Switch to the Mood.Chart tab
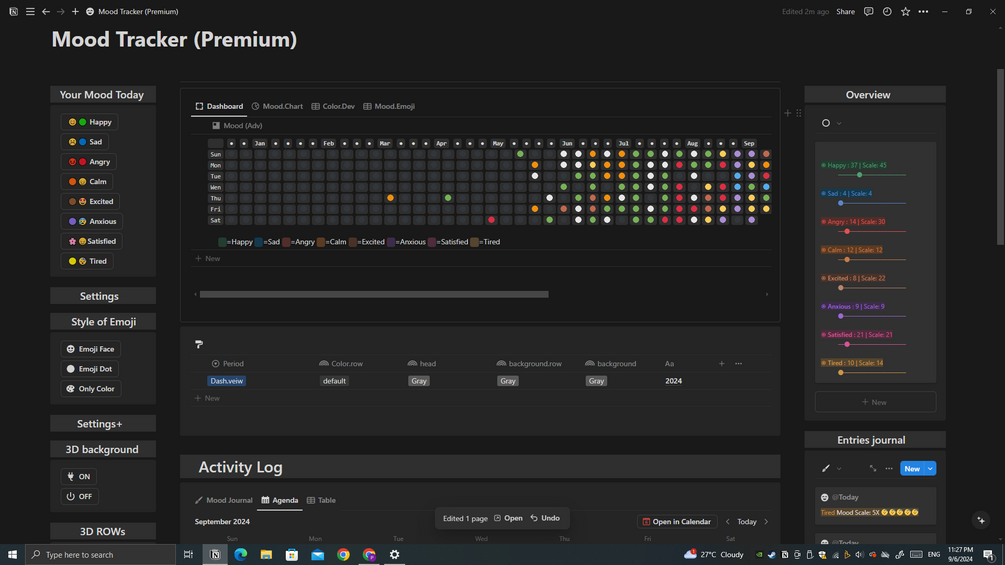Image resolution: width=1005 pixels, height=565 pixels. tap(277, 106)
